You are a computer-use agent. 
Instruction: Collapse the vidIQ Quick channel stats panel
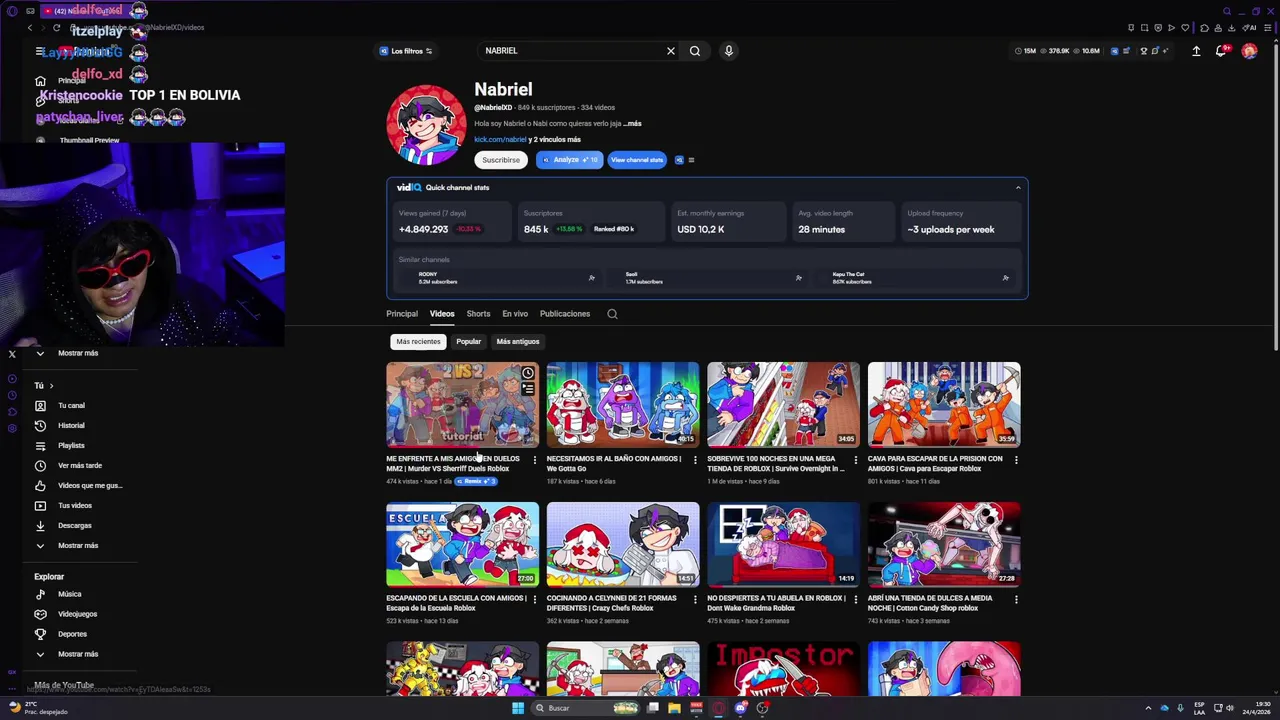1018,188
